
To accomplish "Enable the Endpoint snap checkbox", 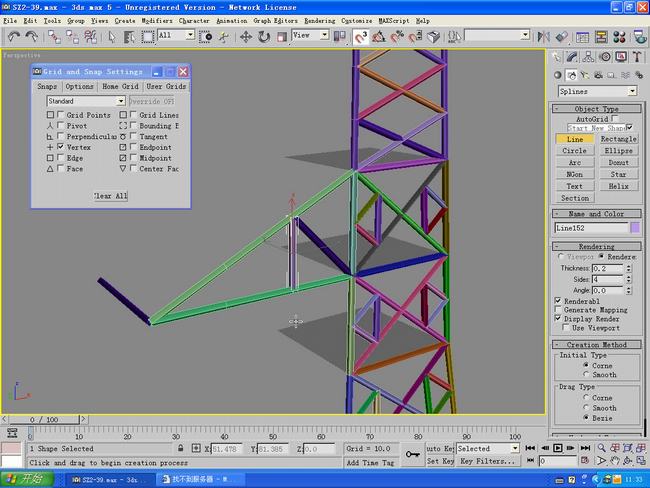I will coord(133,147).
